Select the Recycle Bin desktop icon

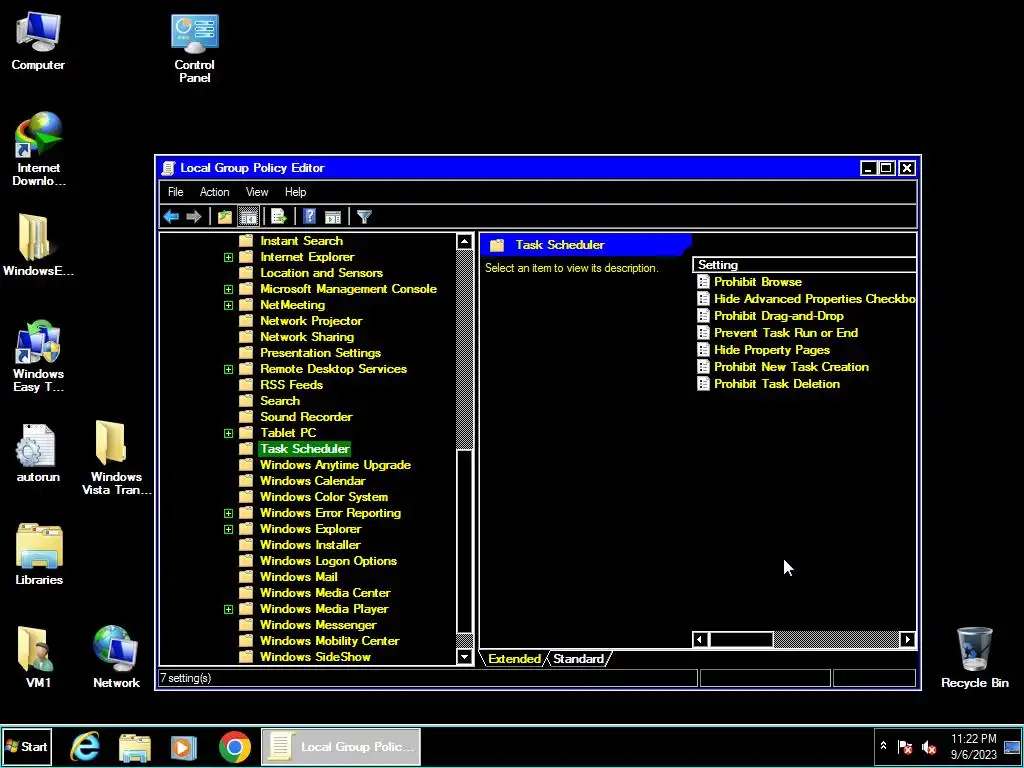click(974, 657)
